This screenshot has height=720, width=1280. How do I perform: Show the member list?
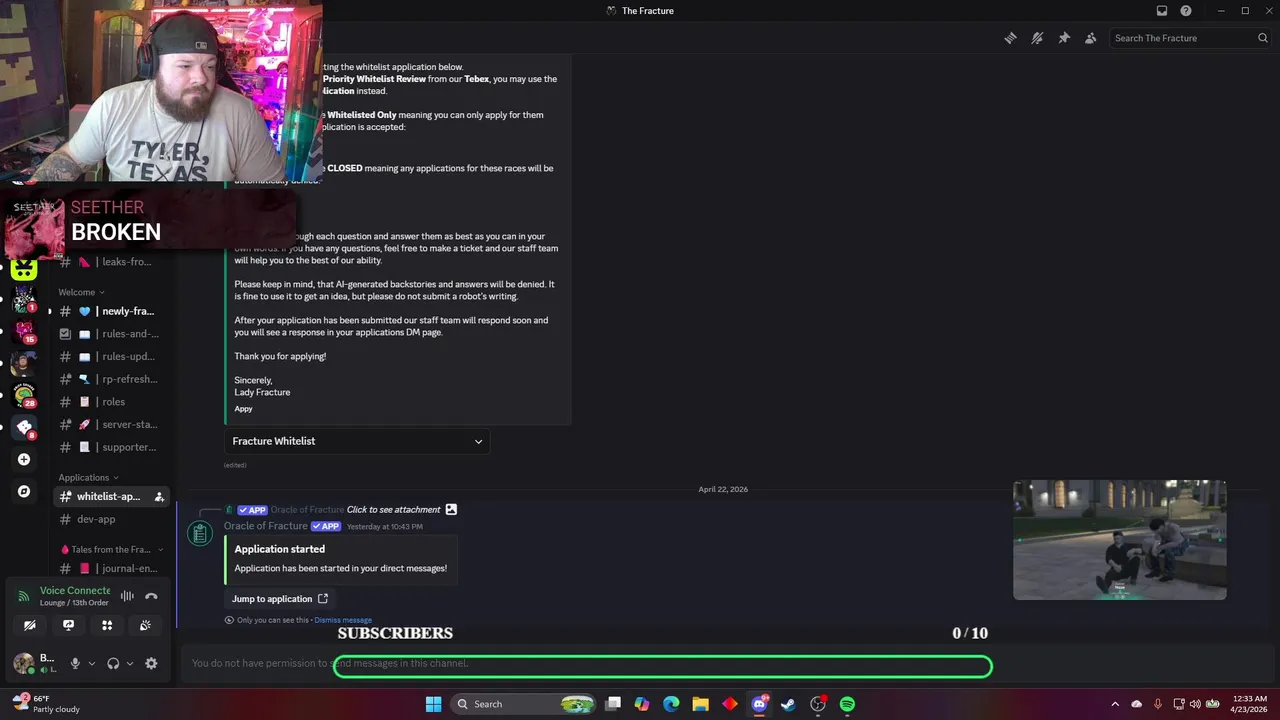tap(1090, 38)
